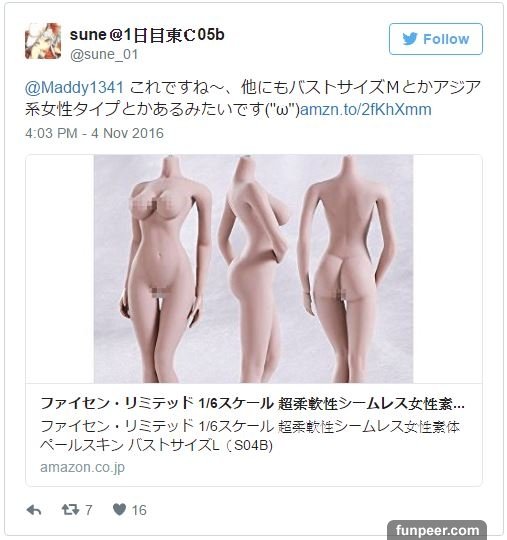This screenshot has width=507, height=540.
Task: Click the retweet count 7
Action: pos(89,510)
